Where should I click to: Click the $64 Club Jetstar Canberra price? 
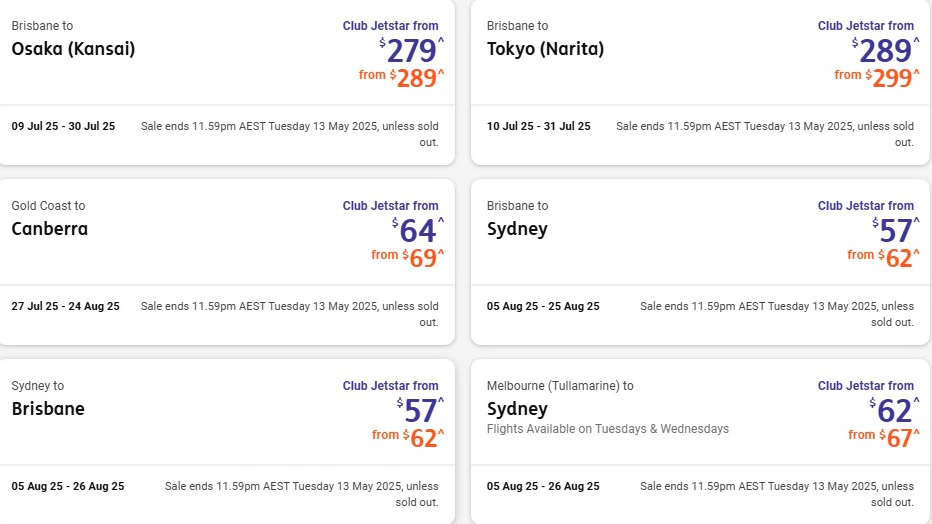[418, 231]
